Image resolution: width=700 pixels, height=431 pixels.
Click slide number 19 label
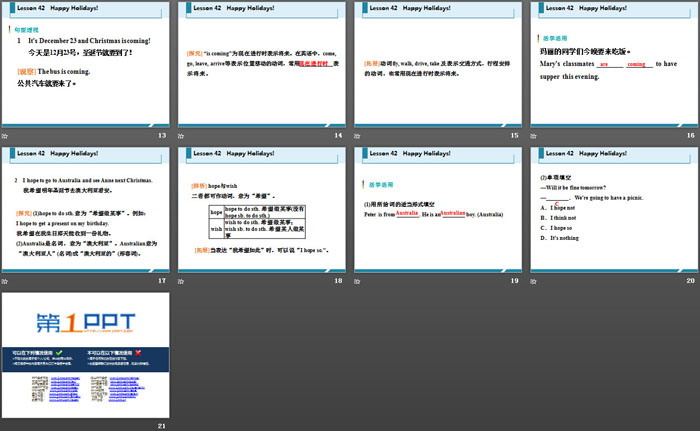click(514, 280)
